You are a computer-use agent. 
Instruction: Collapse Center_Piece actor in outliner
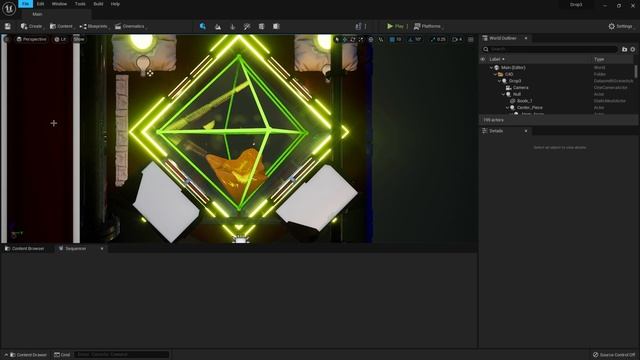[507, 107]
